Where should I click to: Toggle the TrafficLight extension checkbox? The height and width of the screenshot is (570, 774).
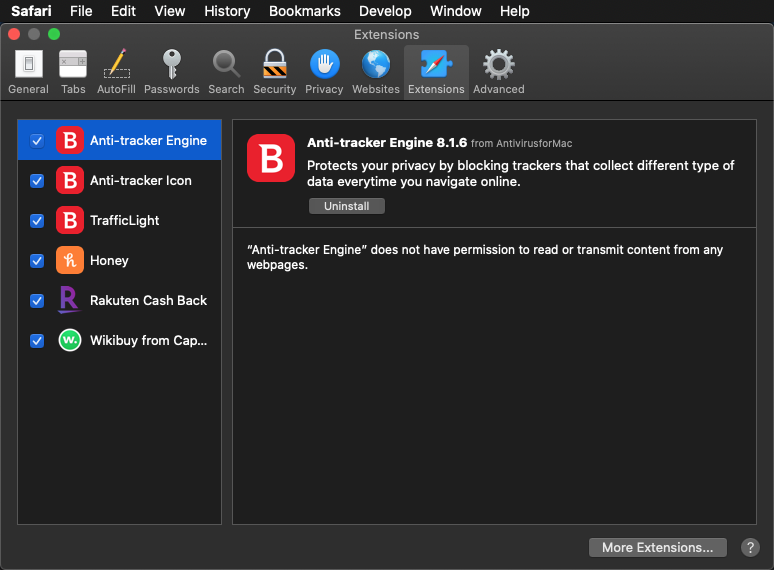coord(37,221)
